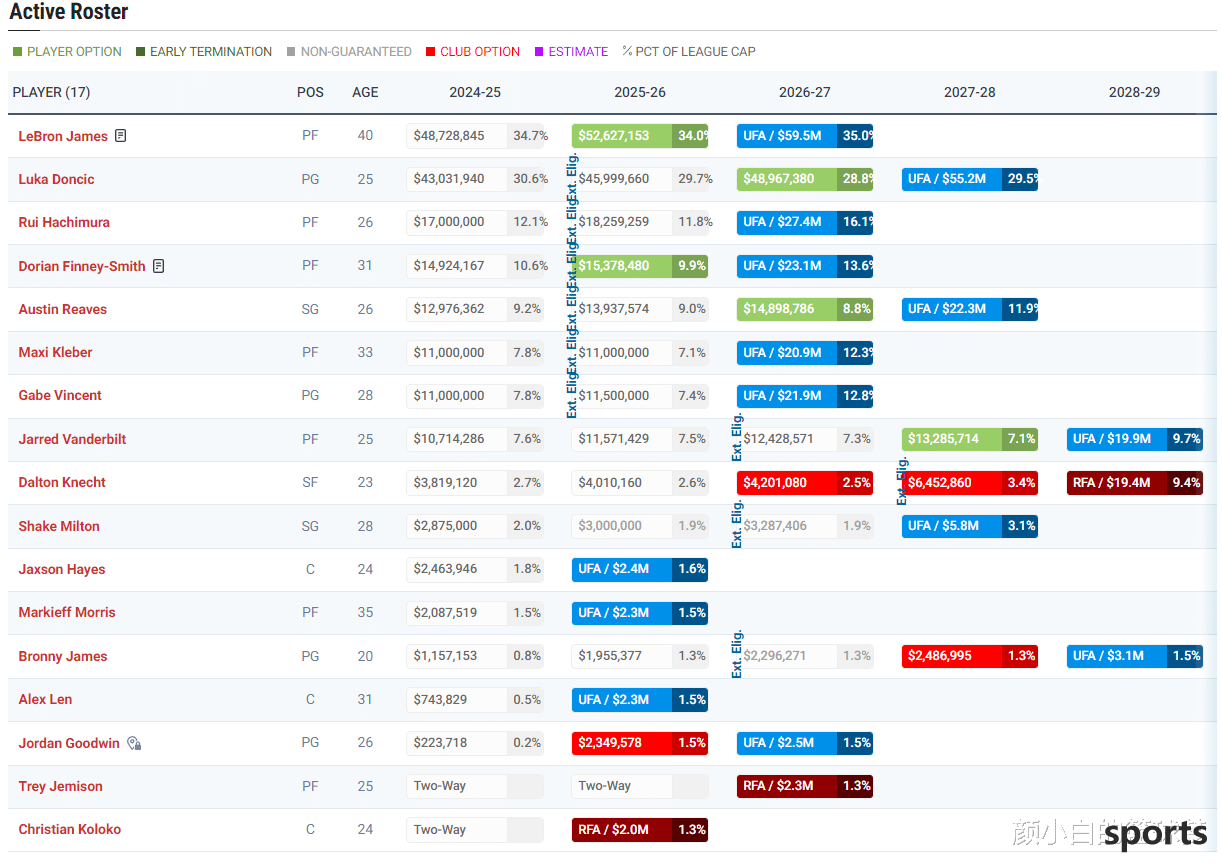Click Luka Doncic's $43,031,940 salary

point(475,179)
